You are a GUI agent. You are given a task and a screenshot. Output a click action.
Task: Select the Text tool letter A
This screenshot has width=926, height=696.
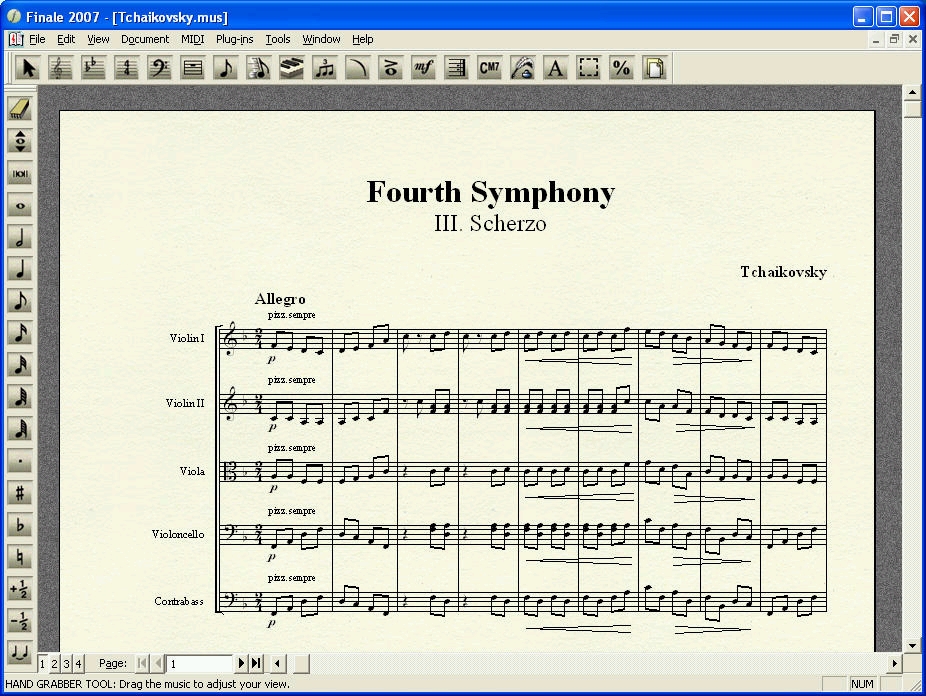556,68
